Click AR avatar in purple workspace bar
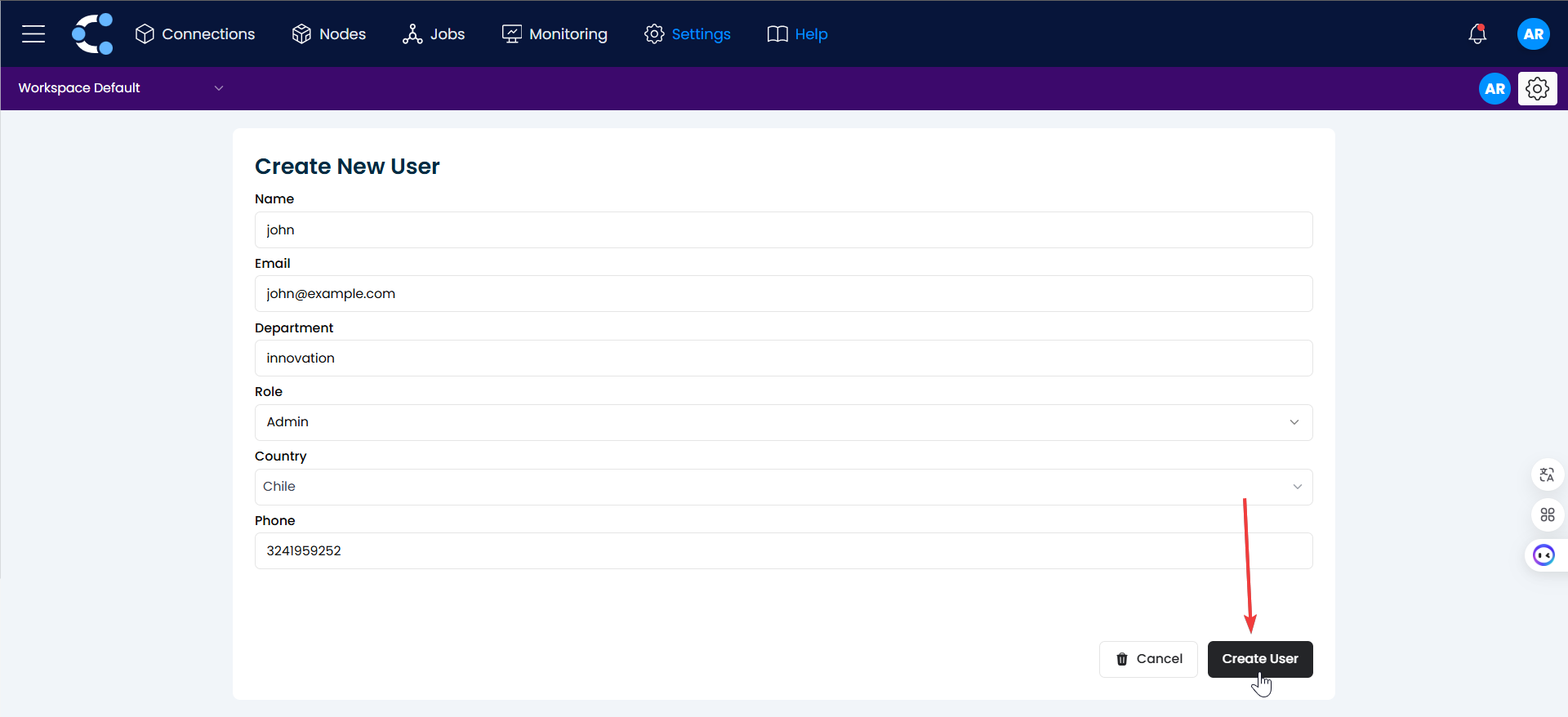The height and width of the screenshot is (717, 1568). [x=1494, y=88]
